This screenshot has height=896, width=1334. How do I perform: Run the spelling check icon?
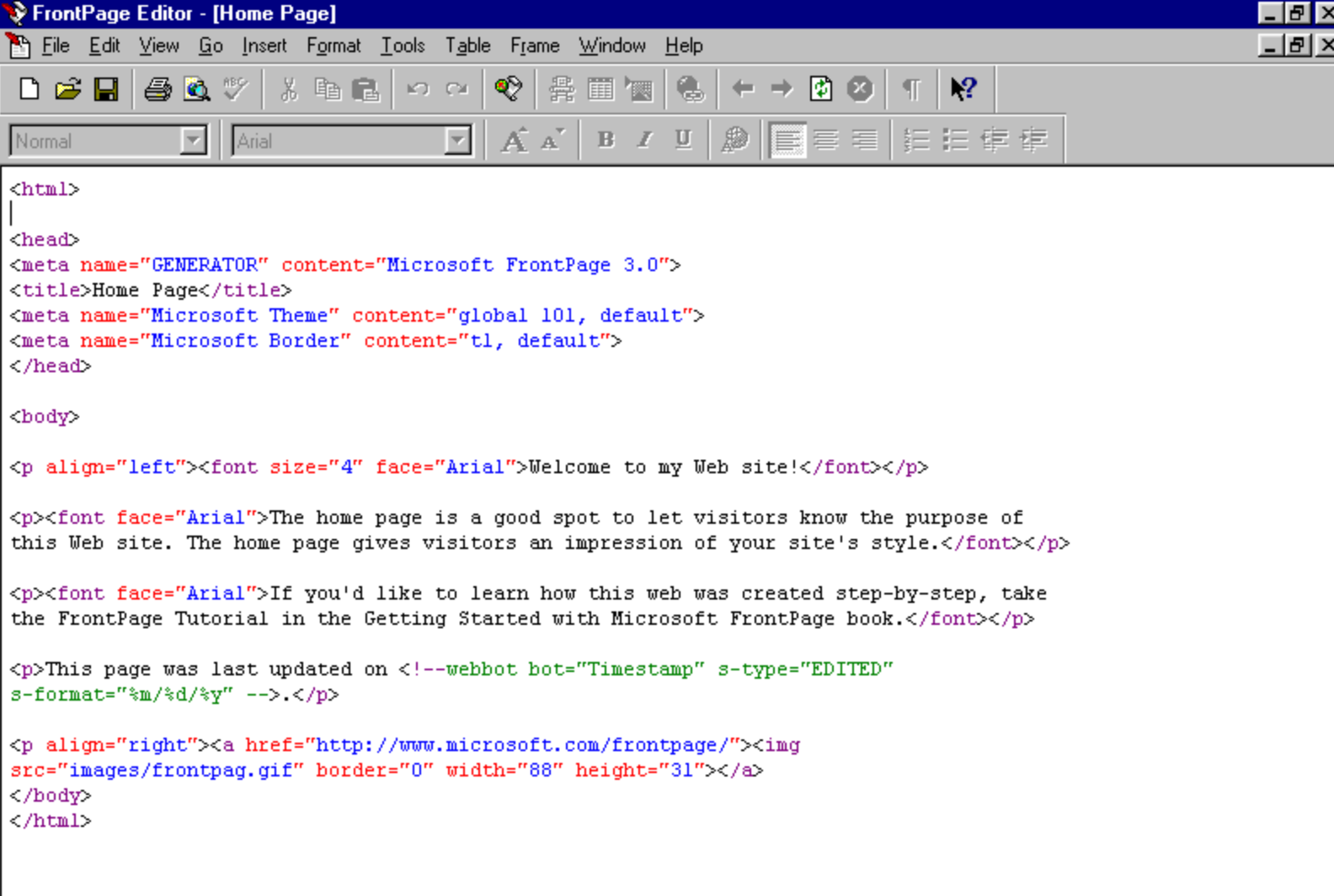point(235,88)
